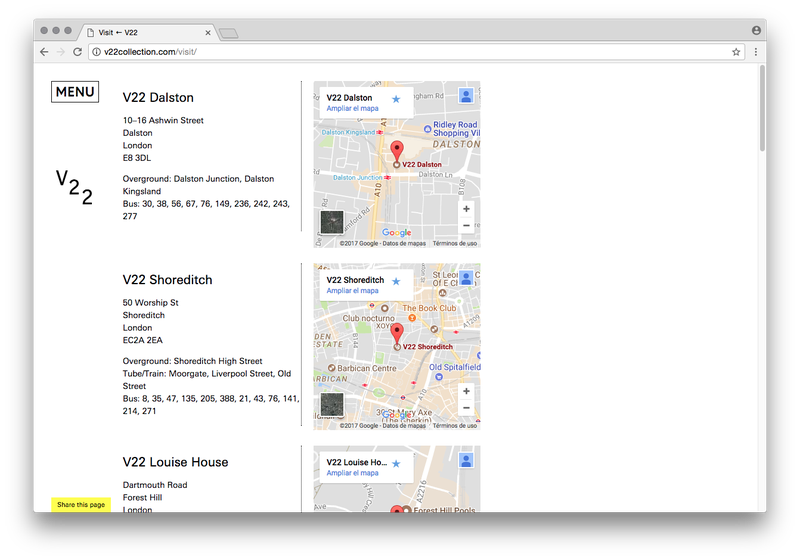Reload the page with the refresh icon

click(x=78, y=52)
